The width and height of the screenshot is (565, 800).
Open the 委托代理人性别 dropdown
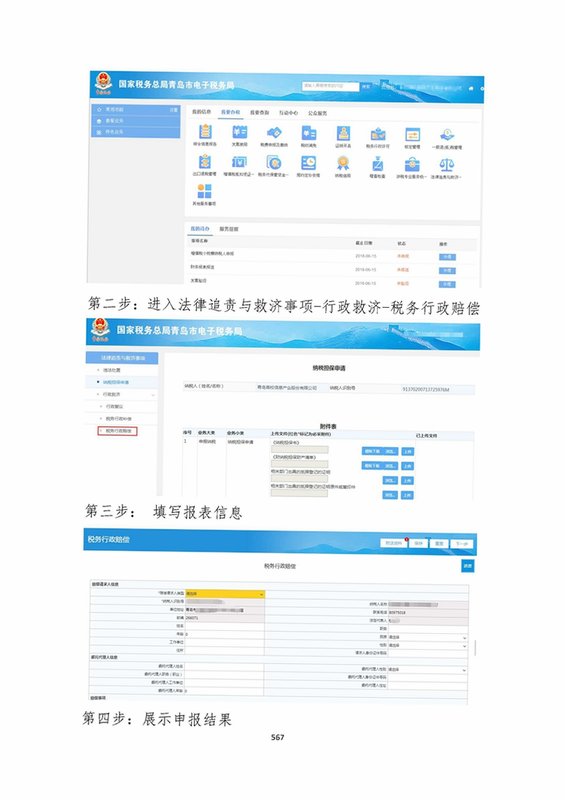[x=428, y=669]
